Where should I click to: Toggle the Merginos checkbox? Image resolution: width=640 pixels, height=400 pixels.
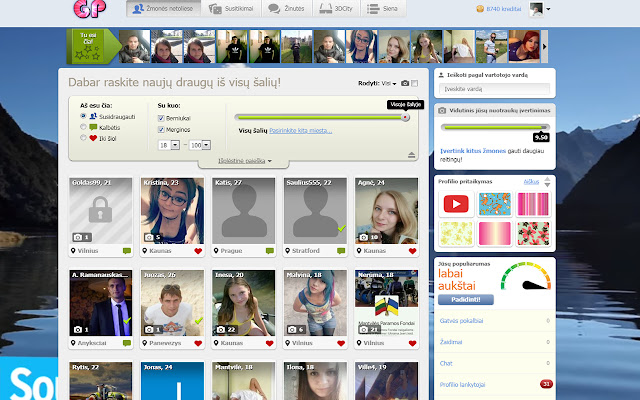(162, 128)
